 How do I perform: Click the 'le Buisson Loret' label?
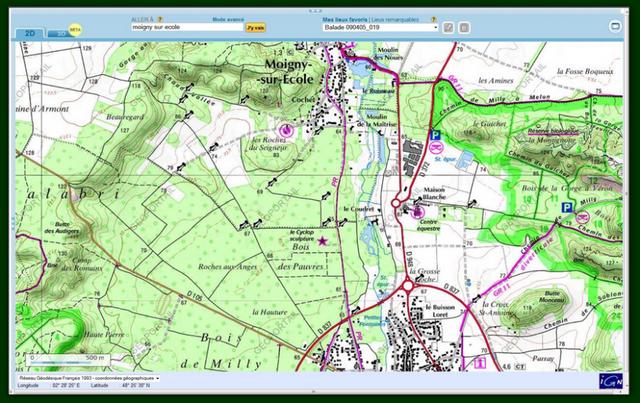point(440,311)
